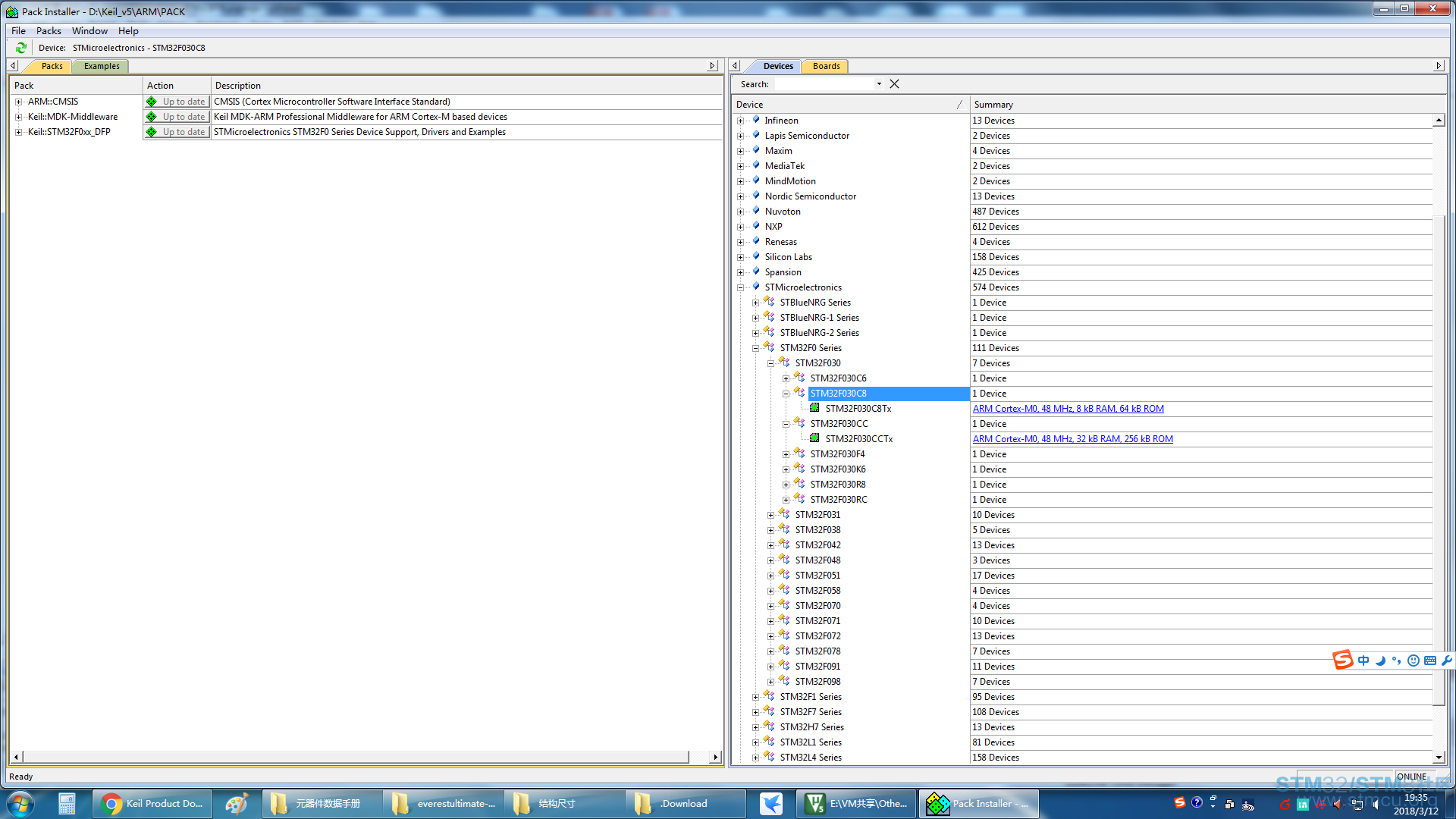1456x819 pixels.
Task: Open Chrome Keil Product window in taskbar
Action: [152, 804]
